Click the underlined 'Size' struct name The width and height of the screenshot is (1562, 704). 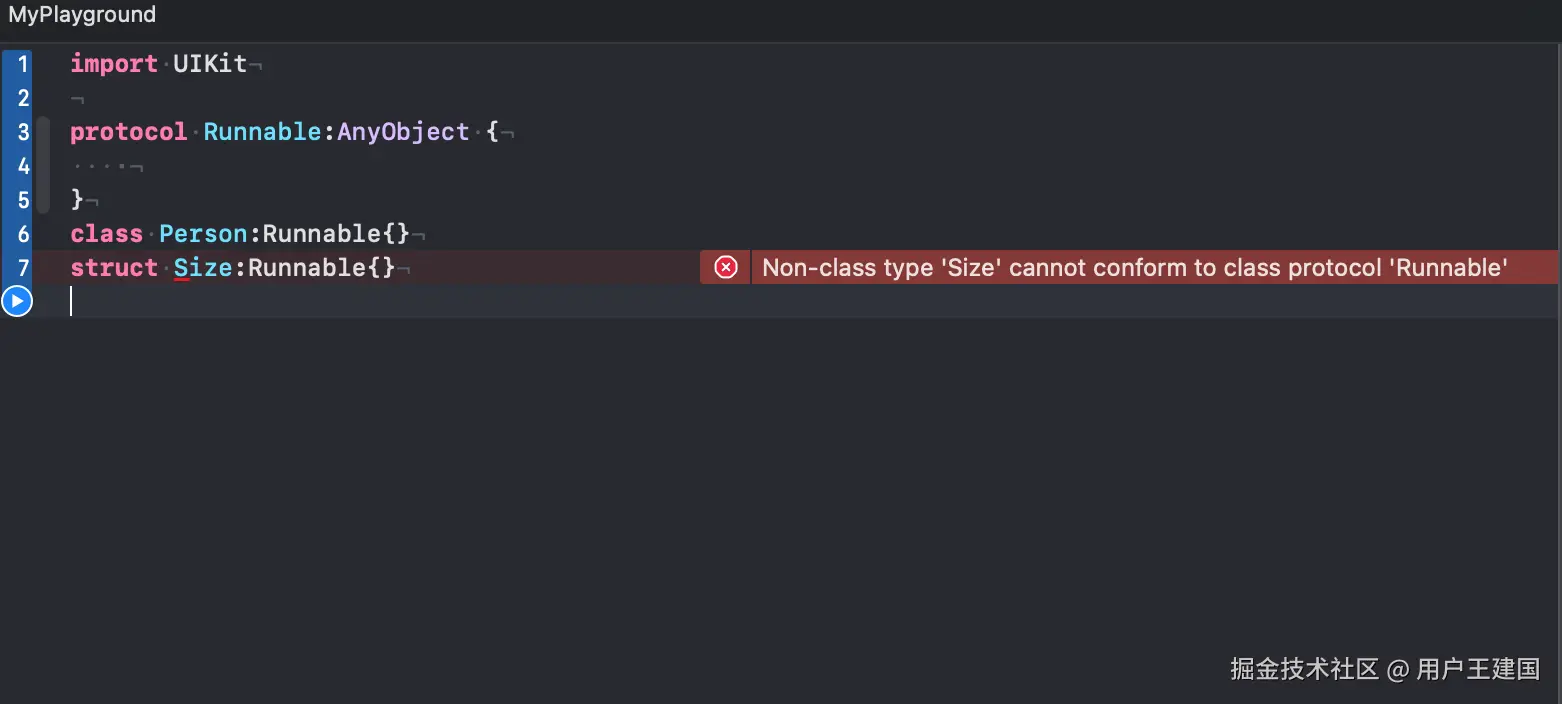tap(203, 268)
